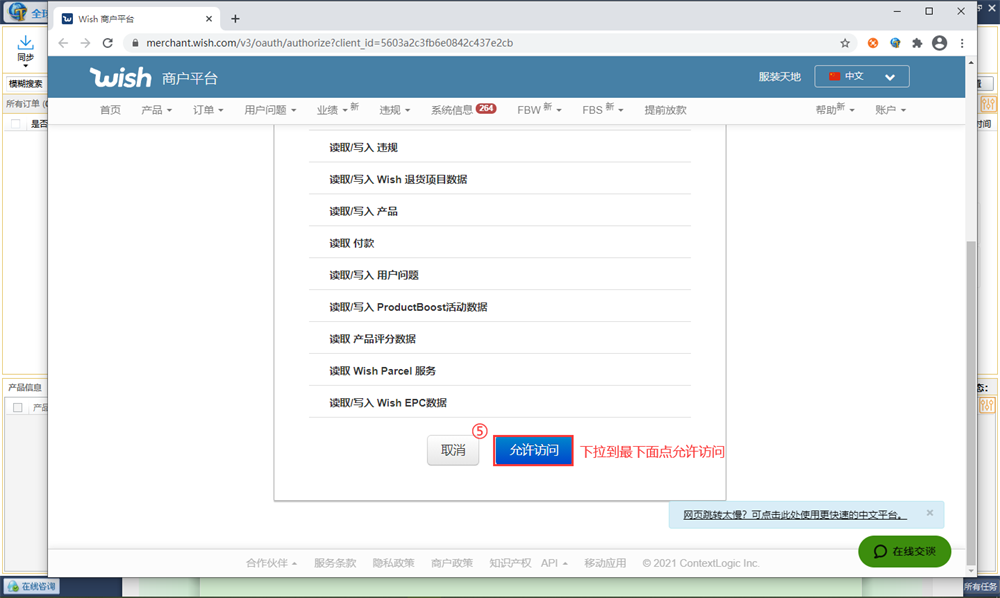Open 在线交谈 chat bubble
This screenshot has width=1000, height=598.
[x=904, y=551]
